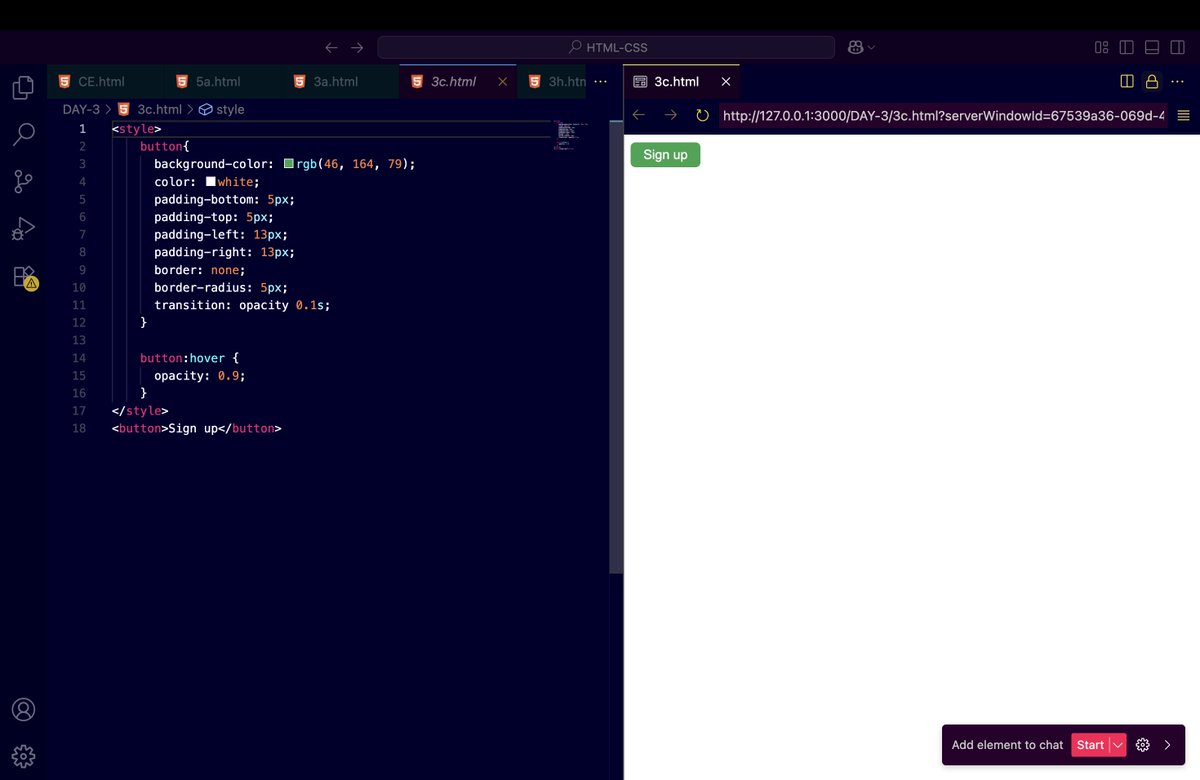Click the 3c.html breadcrumb item
The height and width of the screenshot is (780, 1200).
click(150, 109)
